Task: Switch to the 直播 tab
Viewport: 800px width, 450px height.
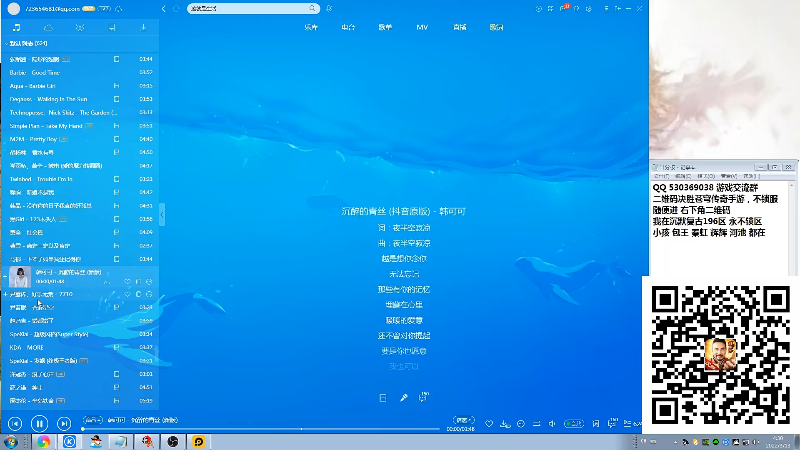Action: coord(460,28)
